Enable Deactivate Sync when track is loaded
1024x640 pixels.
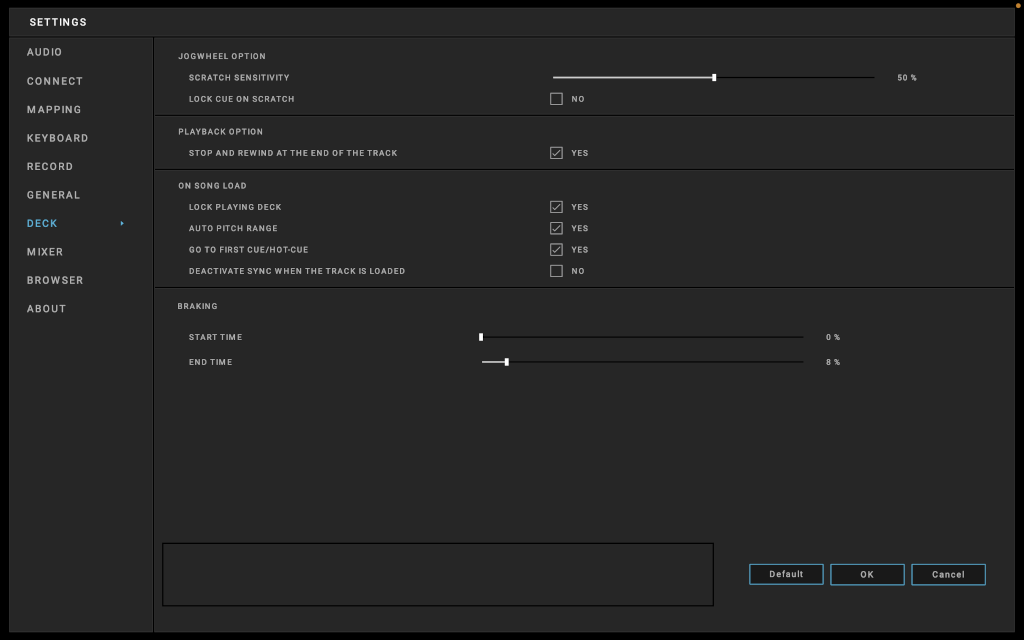556,271
